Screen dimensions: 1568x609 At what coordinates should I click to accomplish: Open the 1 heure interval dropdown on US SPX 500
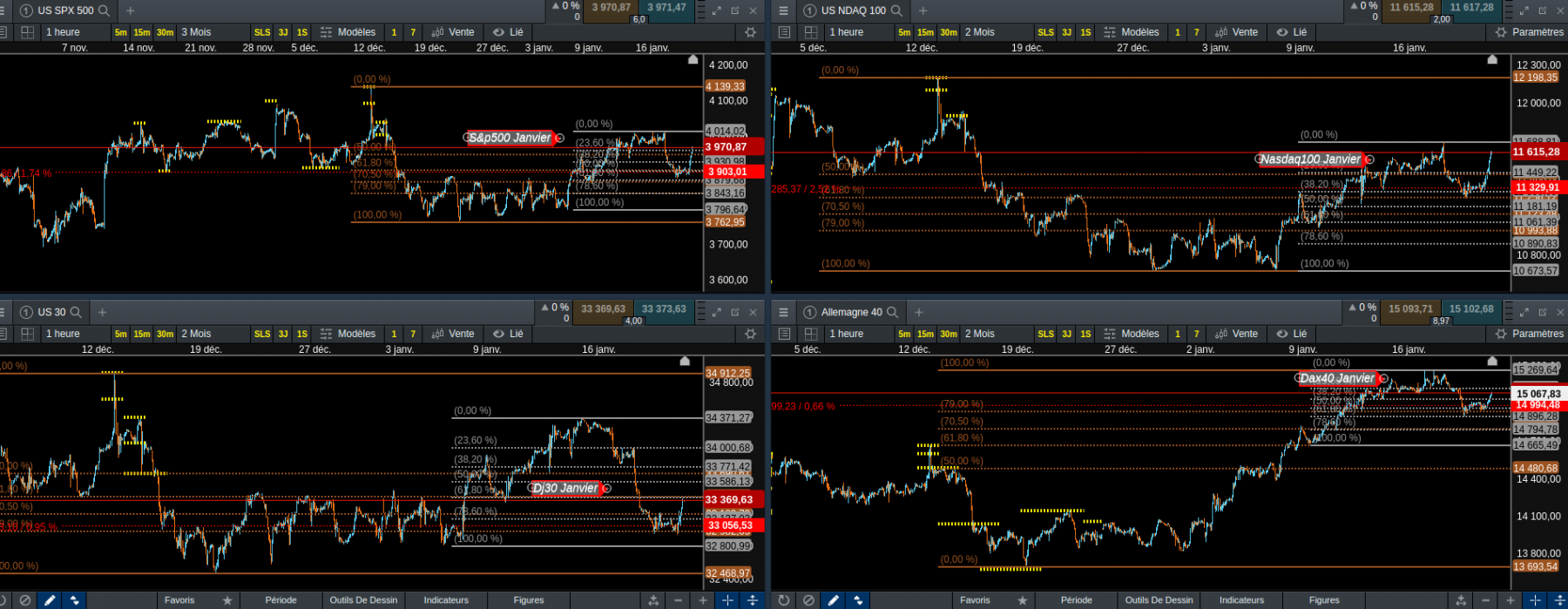pyautogui.click(x=63, y=32)
